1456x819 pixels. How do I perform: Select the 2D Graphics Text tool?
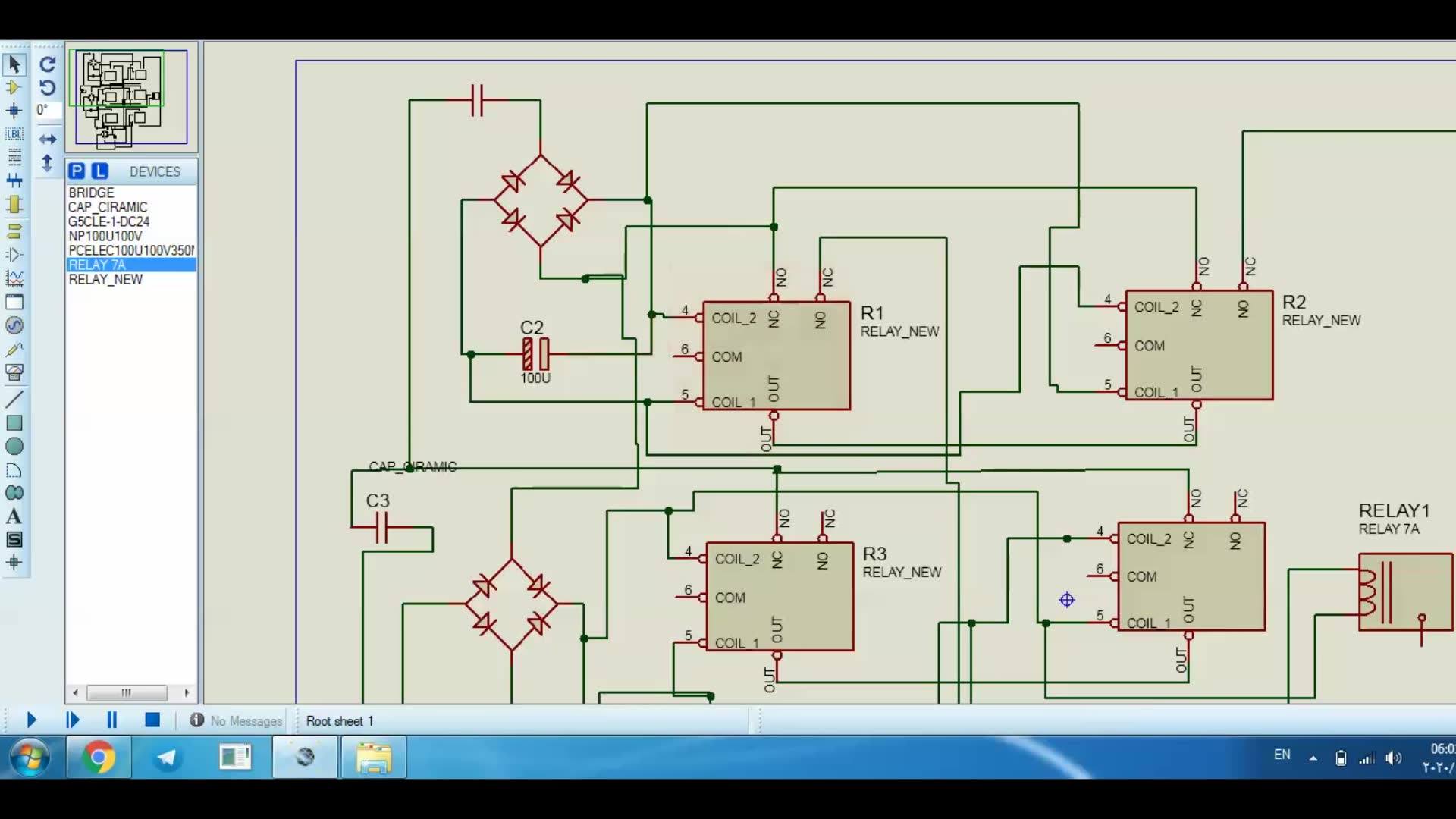pyautogui.click(x=14, y=516)
